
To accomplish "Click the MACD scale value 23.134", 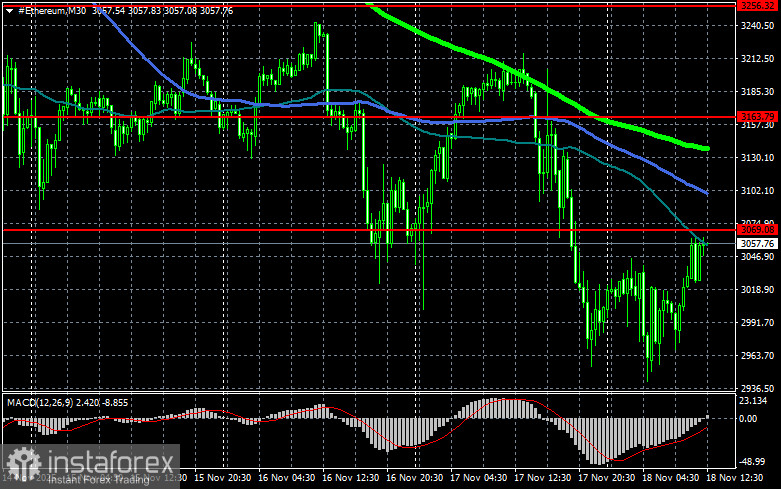I will (x=753, y=401).
